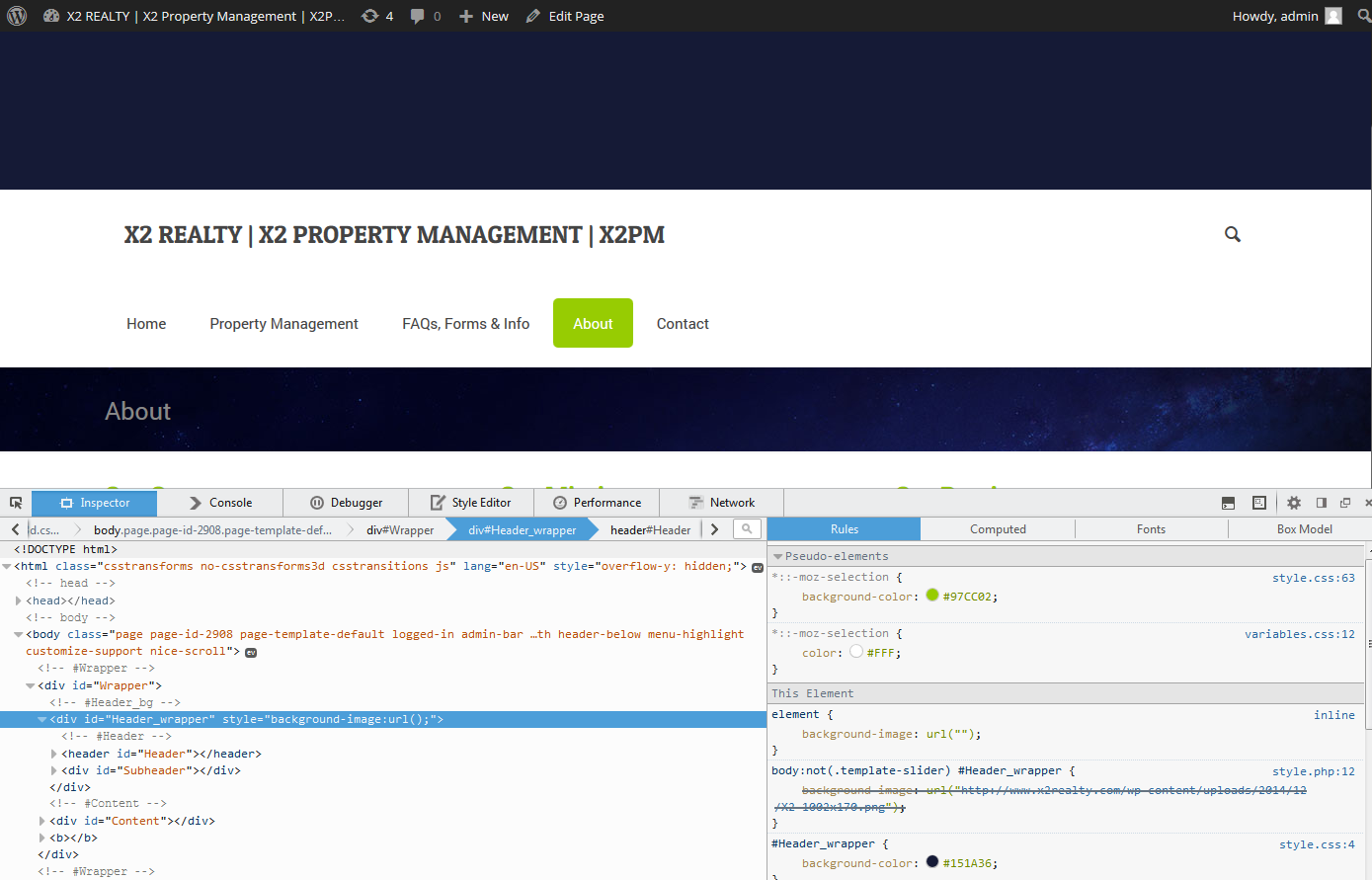The width and height of the screenshot is (1372, 880).
Task: Click the ev event badge on body tag
Action: pyautogui.click(x=251, y=652)
